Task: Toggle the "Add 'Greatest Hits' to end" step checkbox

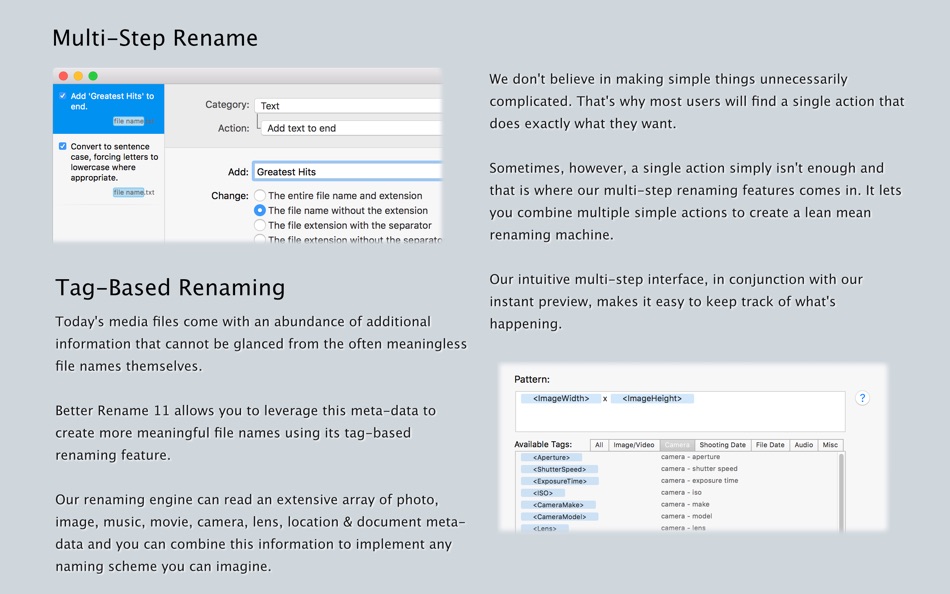Action: [x=62, y=96]
